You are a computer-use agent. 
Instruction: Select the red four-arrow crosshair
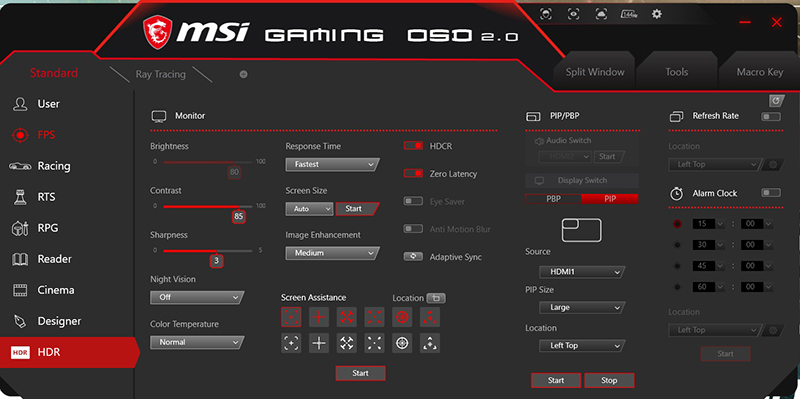(346, 317)
